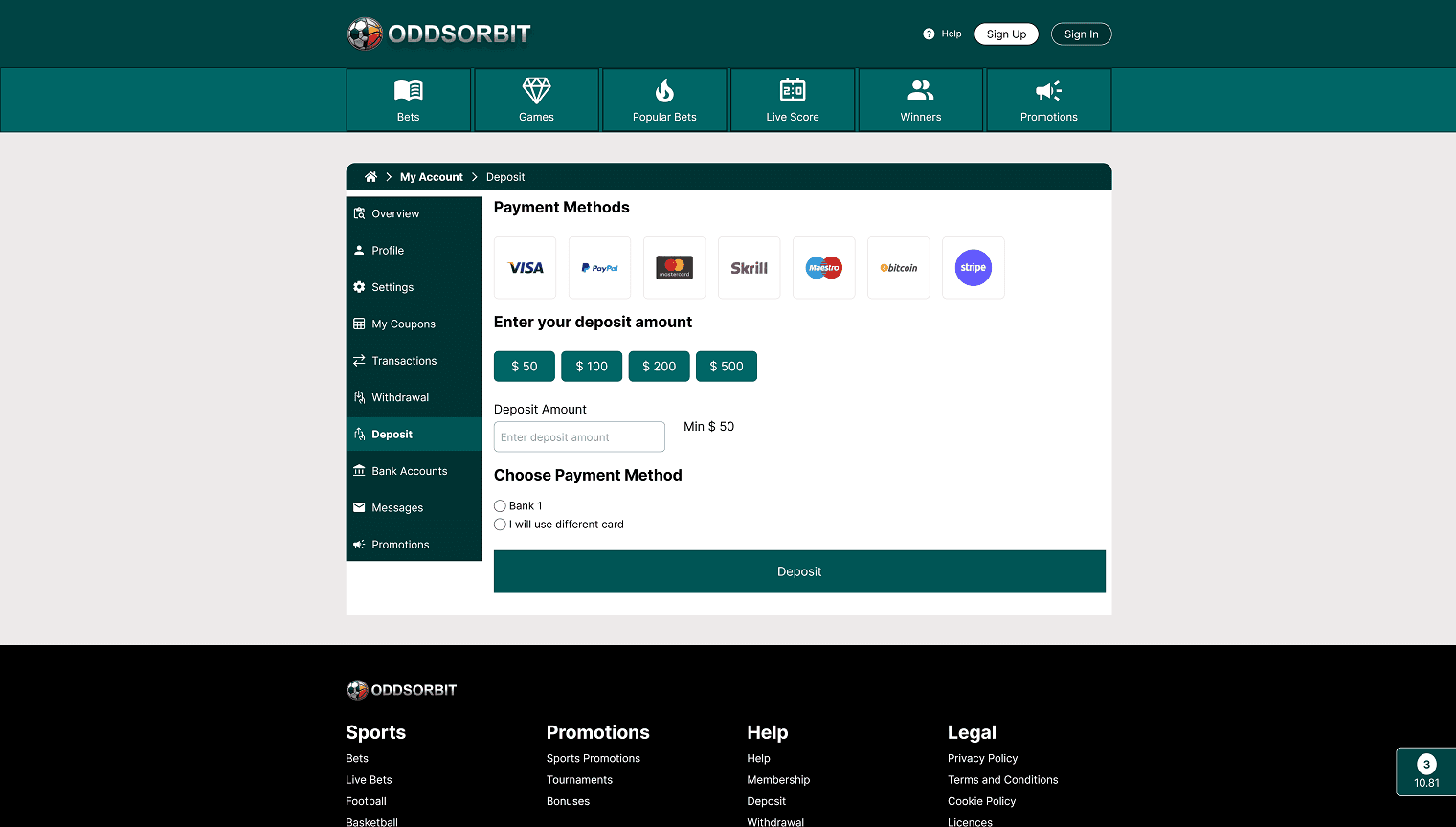
Task: Select the PayPal payment method
Action: pos(600,268)
